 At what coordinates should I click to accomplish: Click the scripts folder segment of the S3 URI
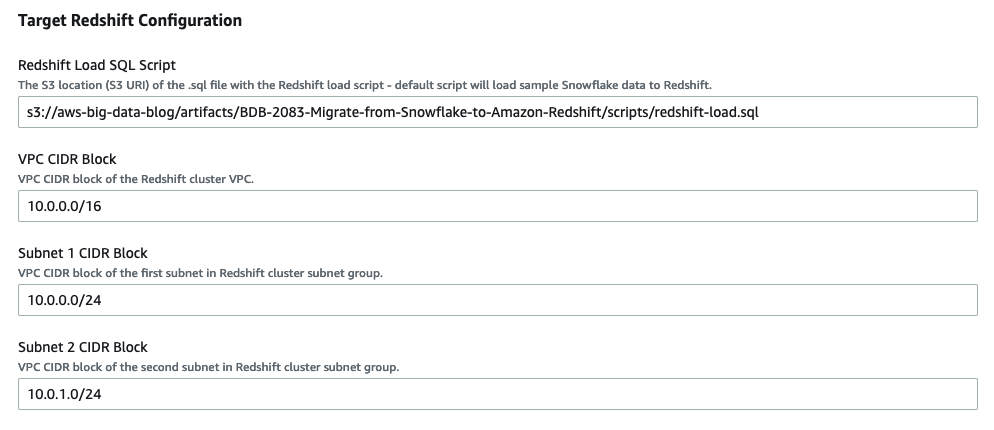coord(622,112)
